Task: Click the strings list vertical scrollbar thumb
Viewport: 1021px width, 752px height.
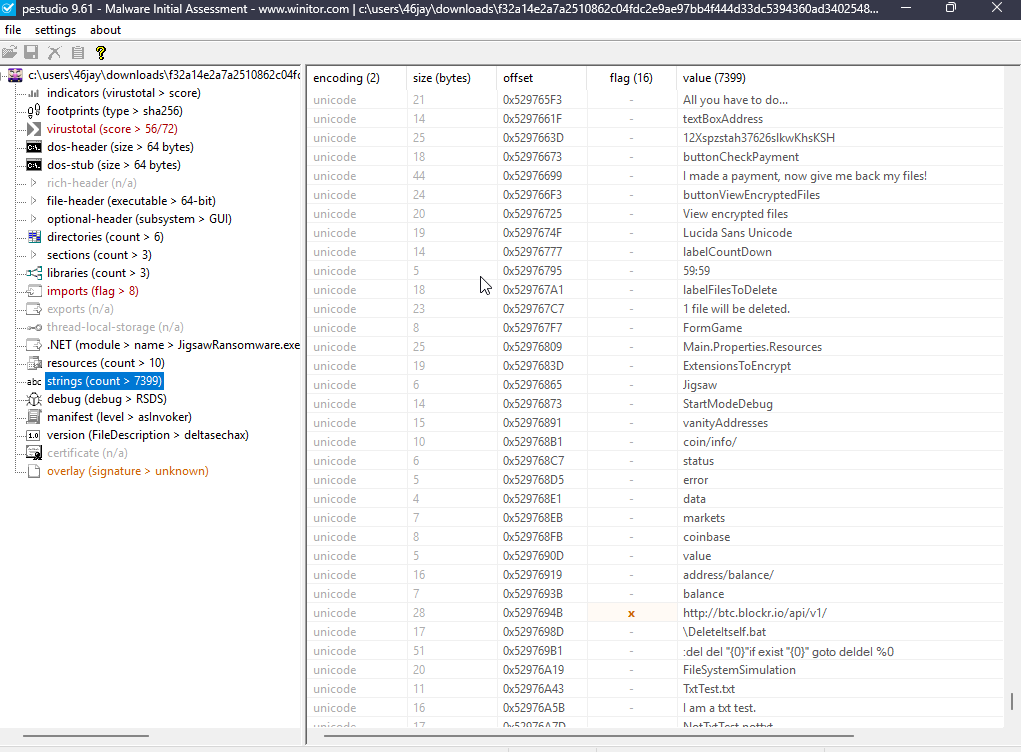Action: pos(1011,701)
